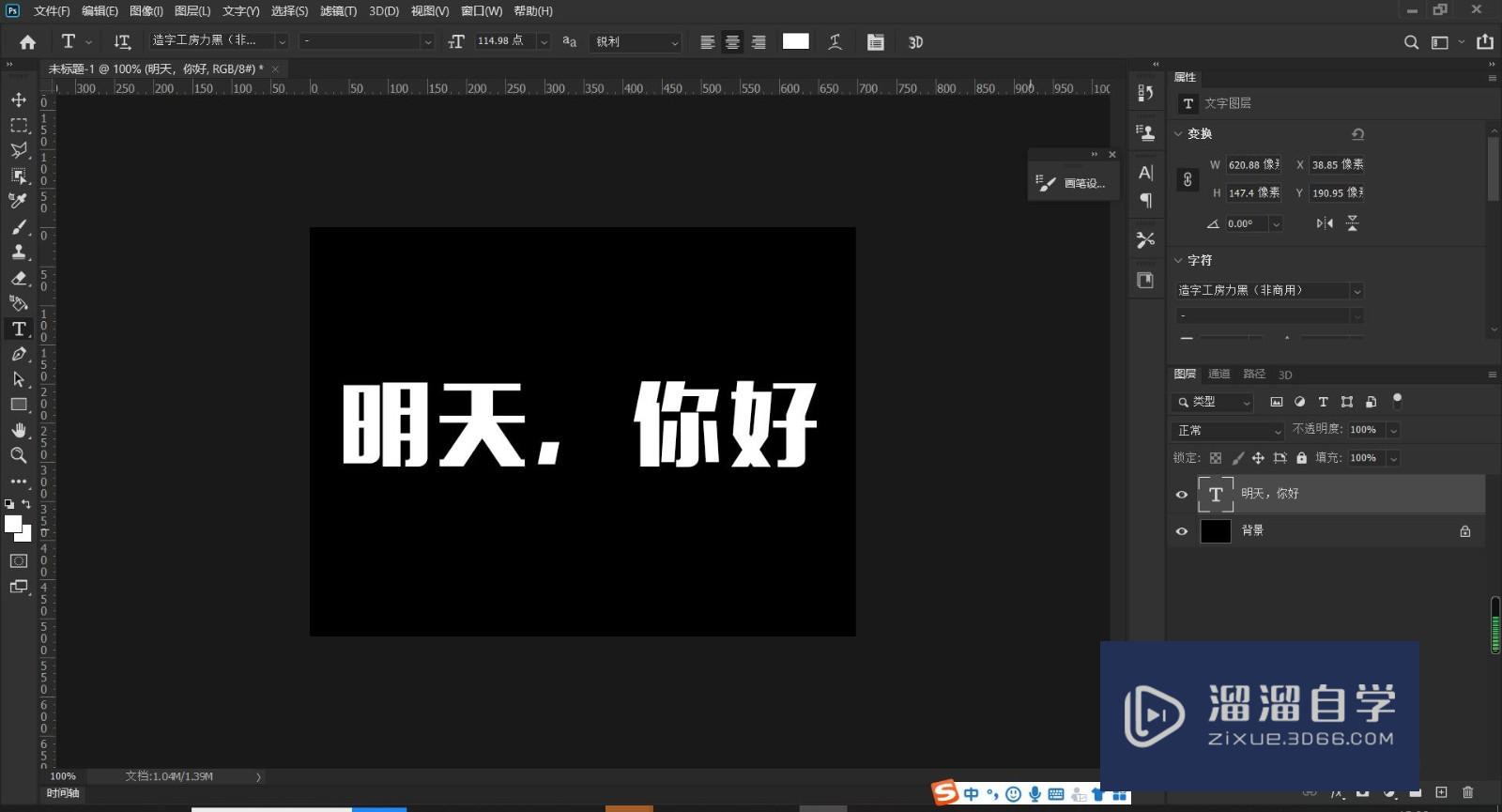The image size is (1502, 812).
Task: Switch to the 路径 tab
Action: tap(1254, 374)
